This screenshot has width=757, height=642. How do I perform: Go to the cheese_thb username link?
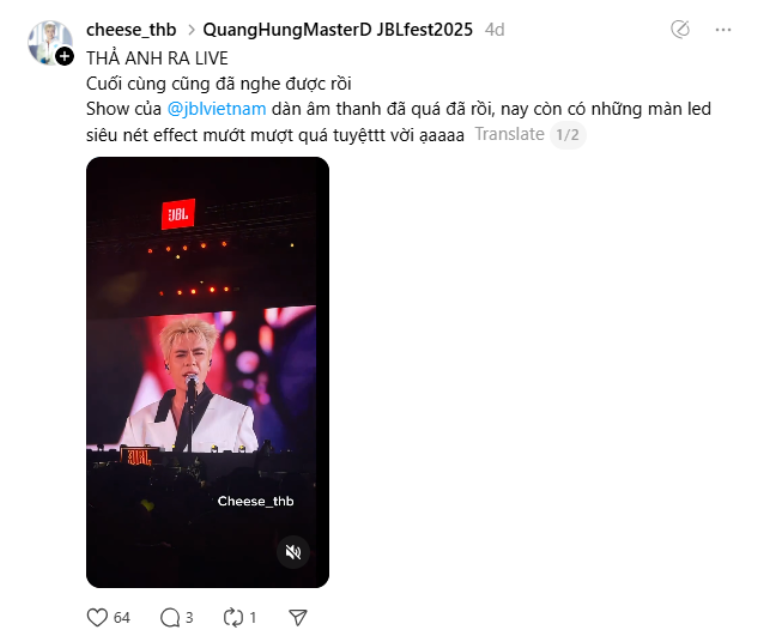click(x=131, y=30)
